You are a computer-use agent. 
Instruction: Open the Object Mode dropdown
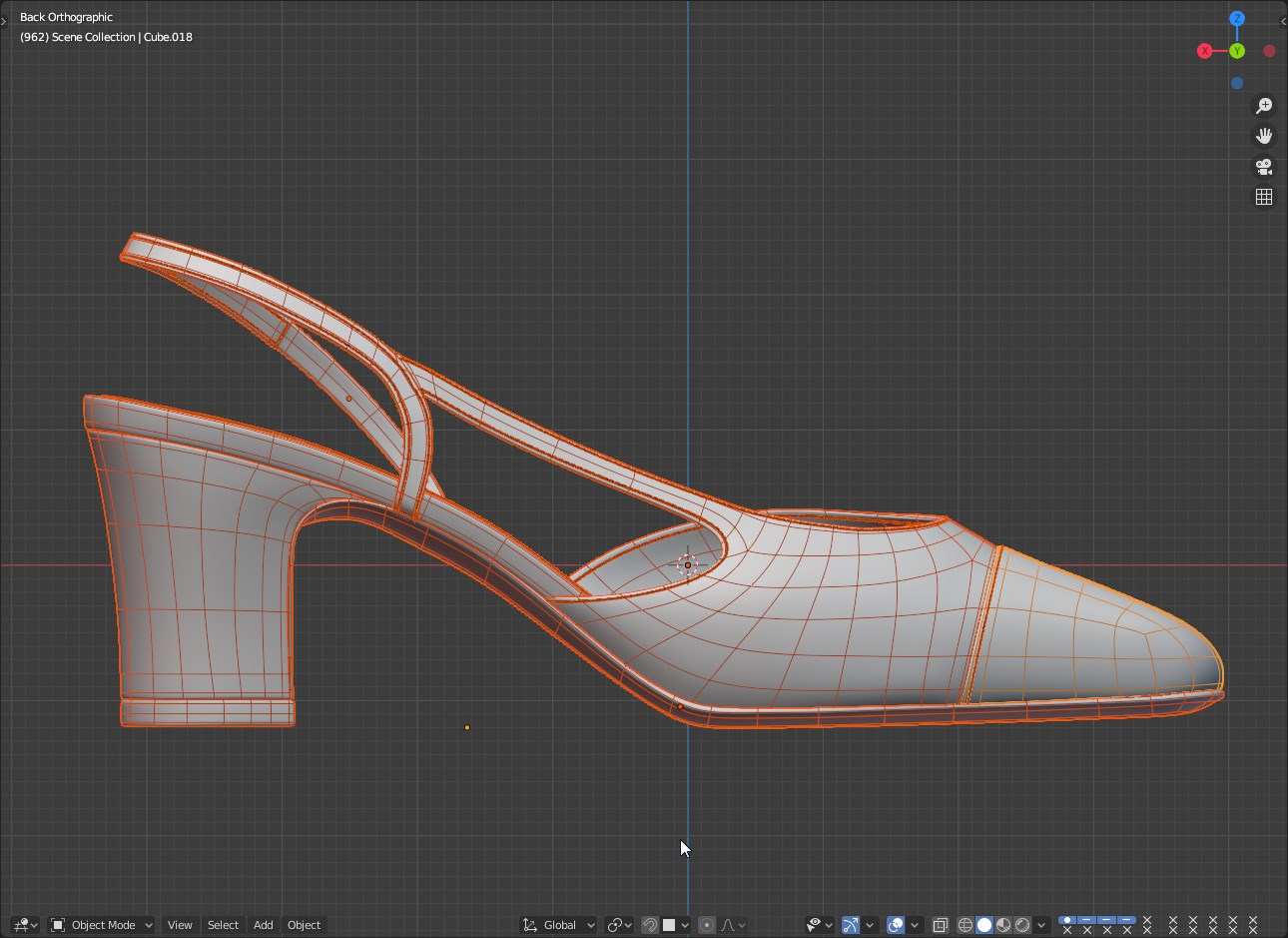[102, 925]
